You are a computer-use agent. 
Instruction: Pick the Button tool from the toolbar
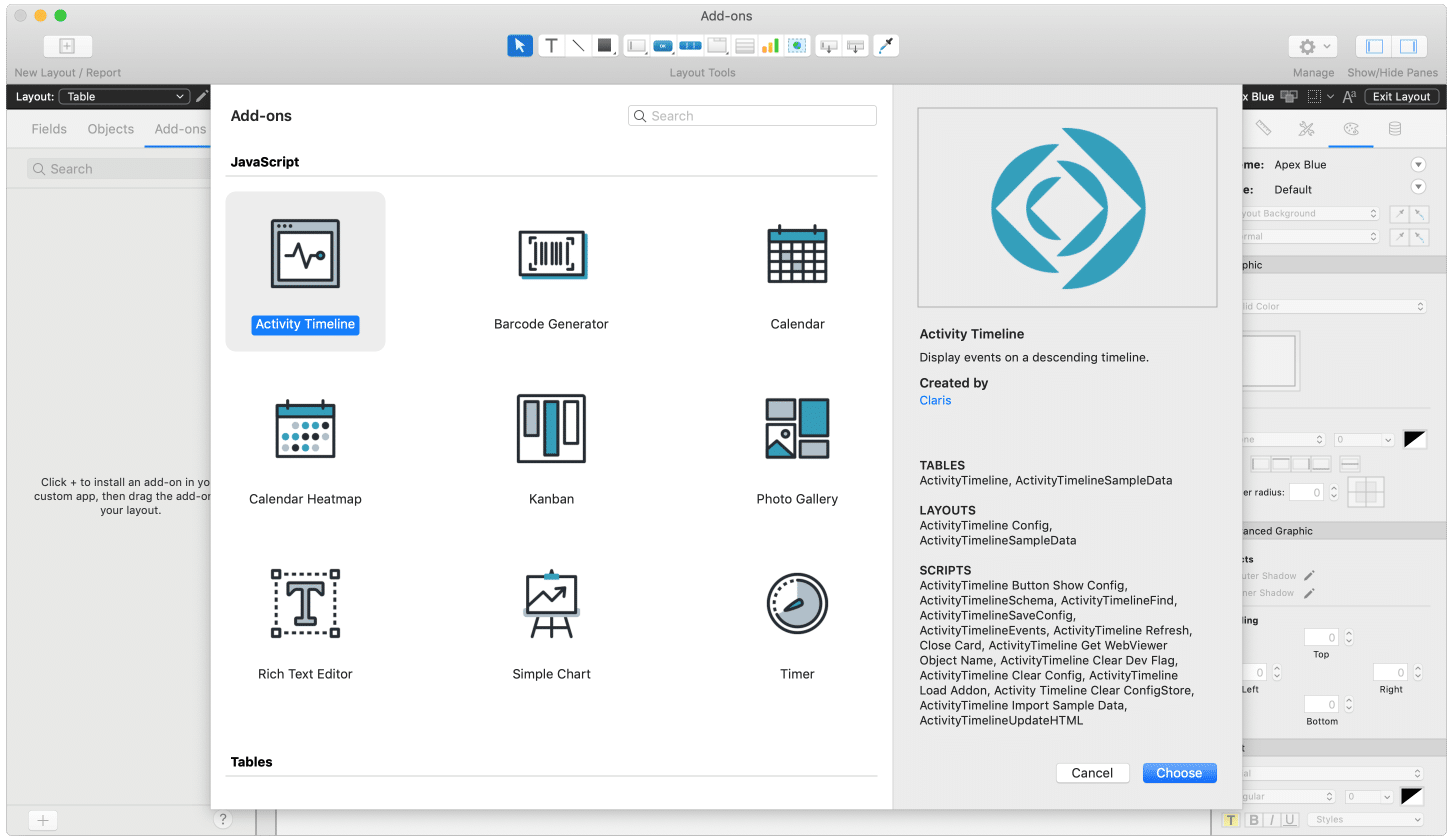pos(663,45)
